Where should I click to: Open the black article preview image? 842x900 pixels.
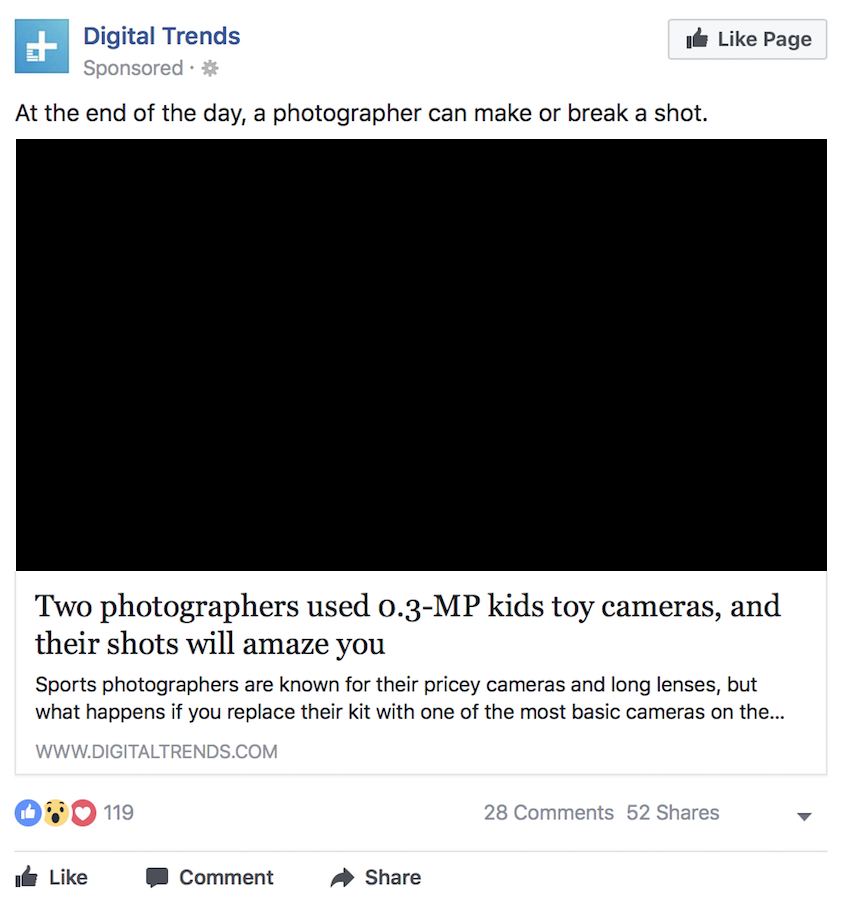(x=421, y=355)
